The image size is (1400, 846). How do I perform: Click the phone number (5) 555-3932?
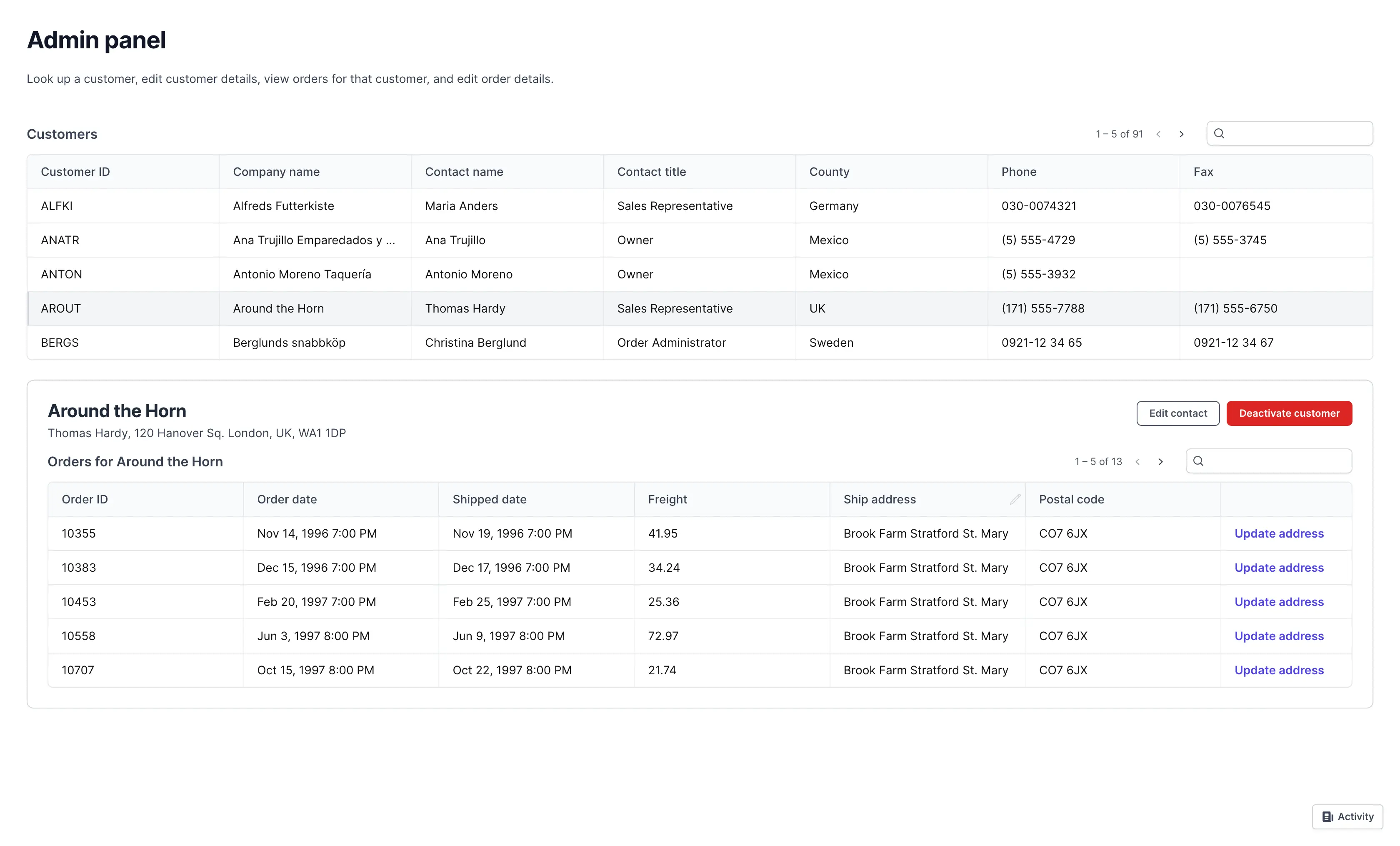point(1039,274)
